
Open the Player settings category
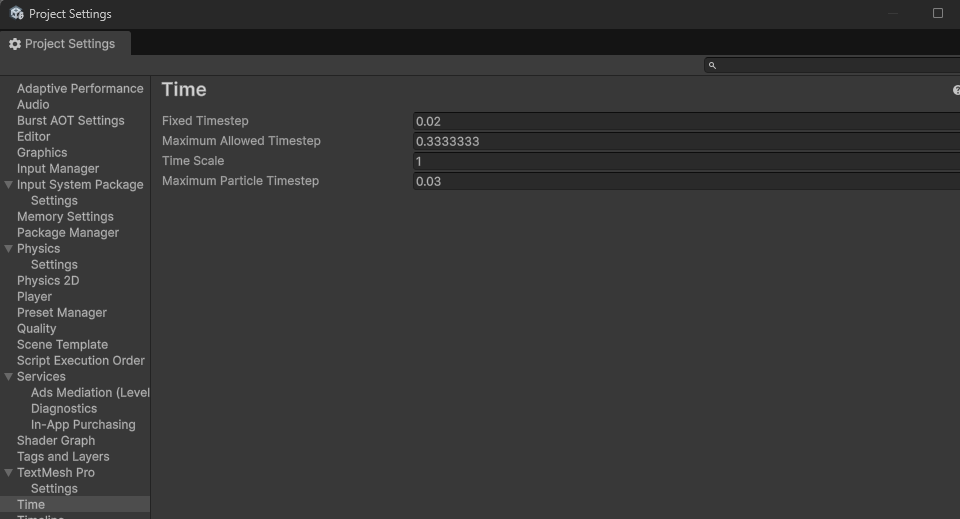[x=34, y=297]
